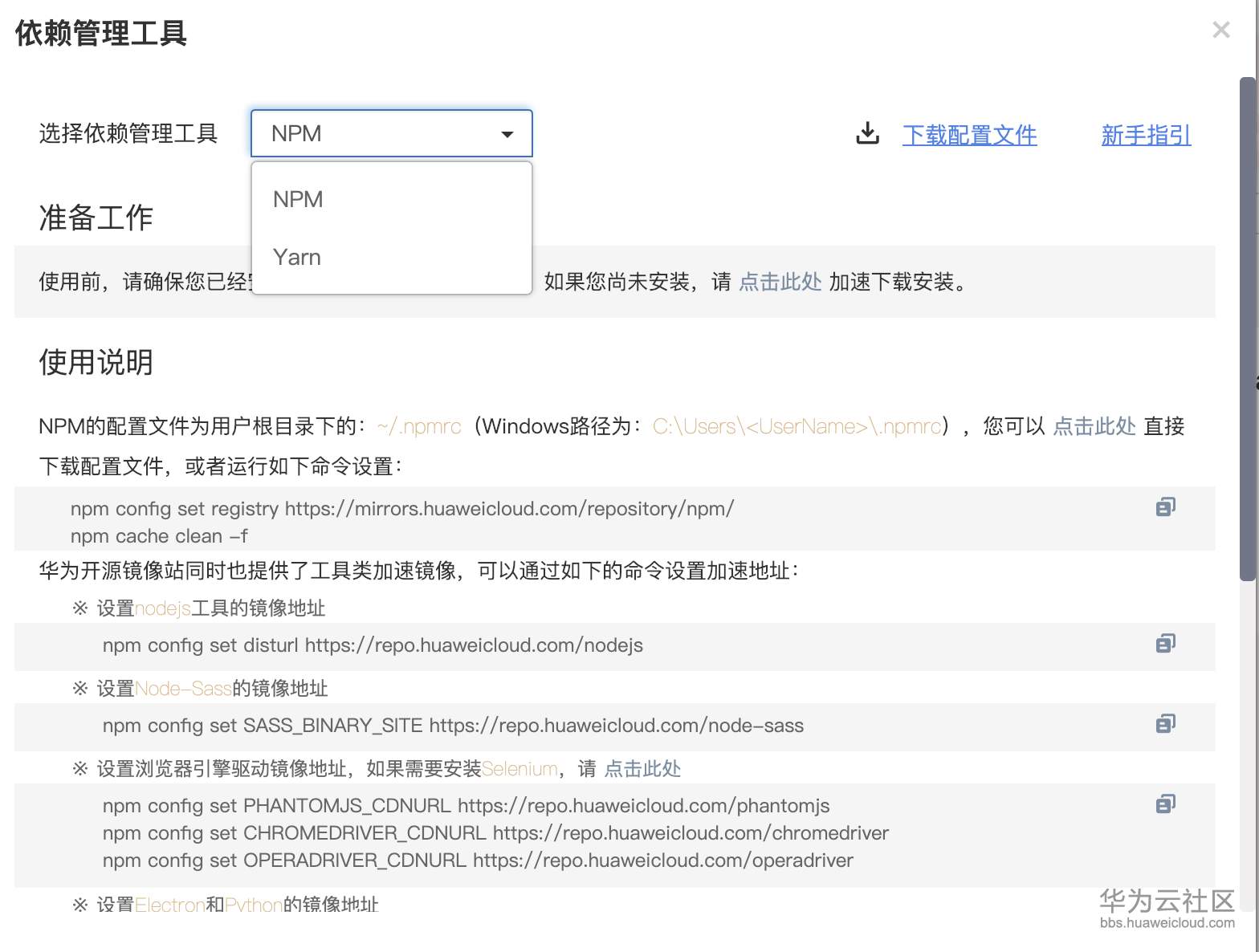Click the download config file icon

(x=867, y=133)
